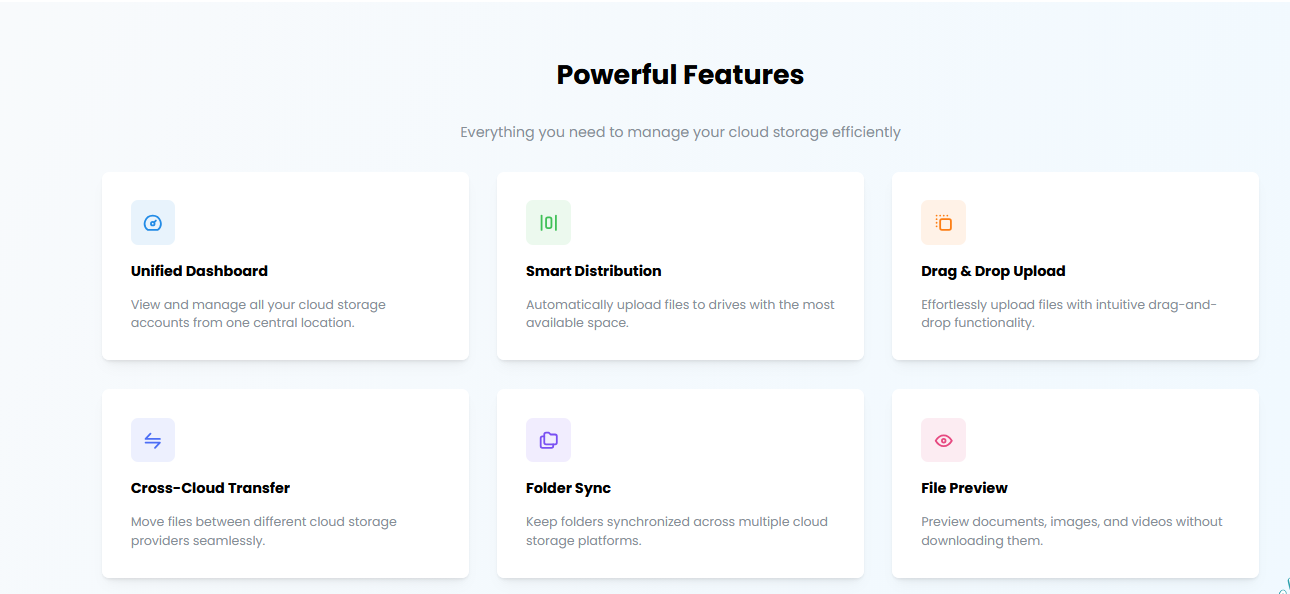
Task: Open the Cross-Cloud Transfer card
Action: click(x=285, y=483)
